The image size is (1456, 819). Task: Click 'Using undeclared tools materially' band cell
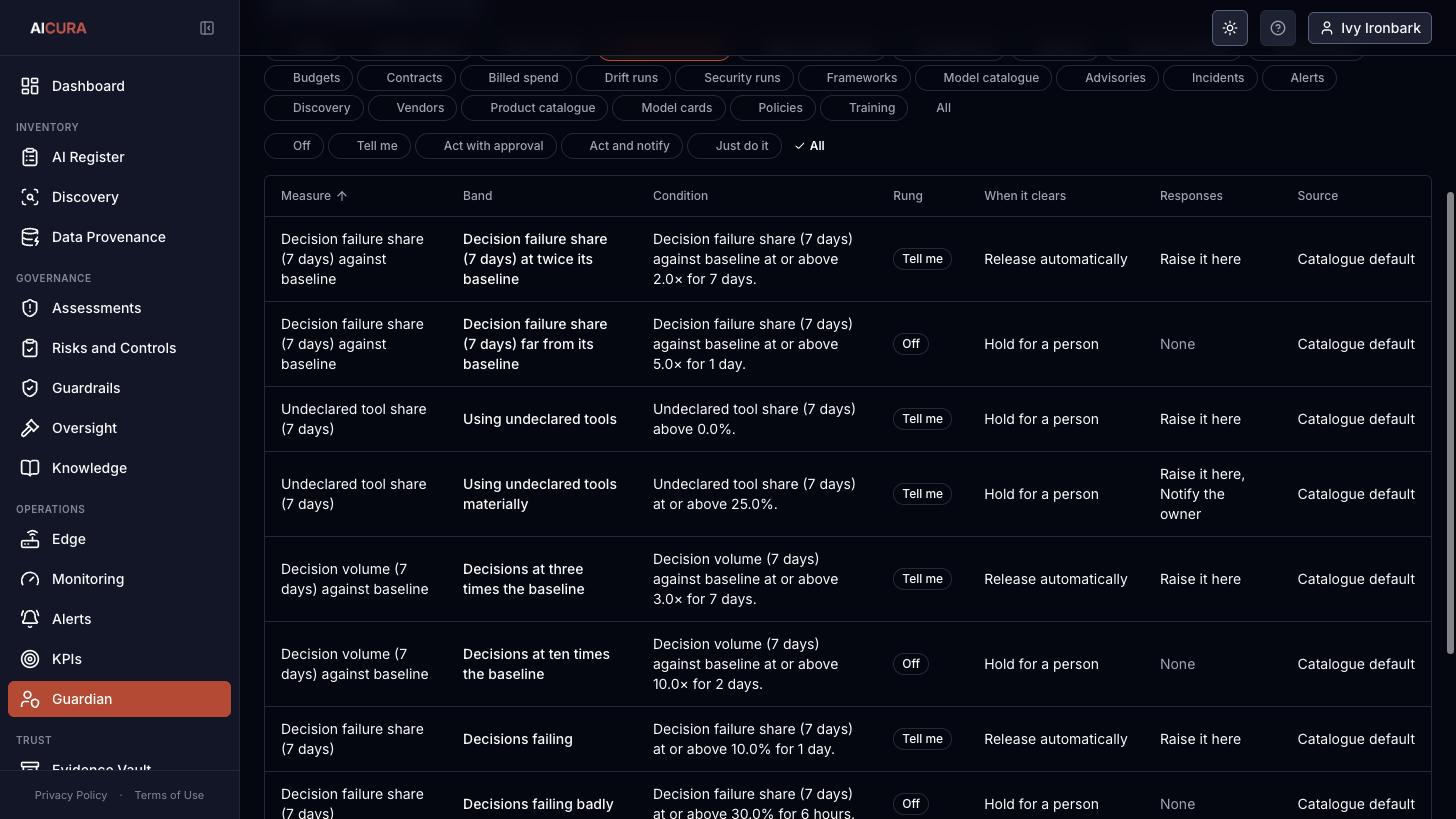point(540,494)
